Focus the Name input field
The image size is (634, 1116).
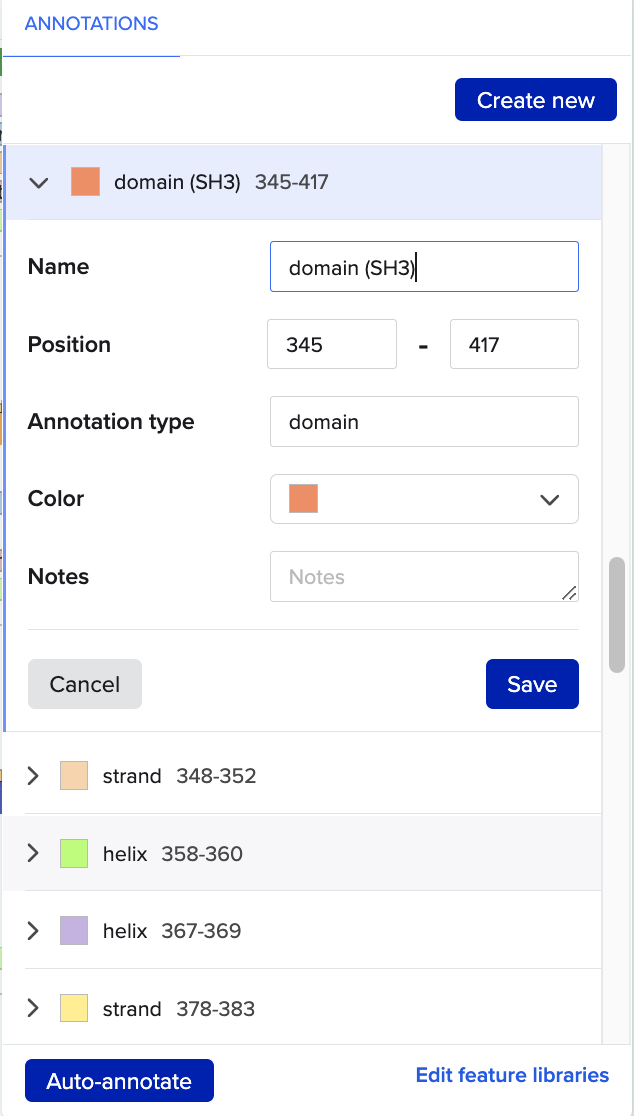[x=424, y=267]
